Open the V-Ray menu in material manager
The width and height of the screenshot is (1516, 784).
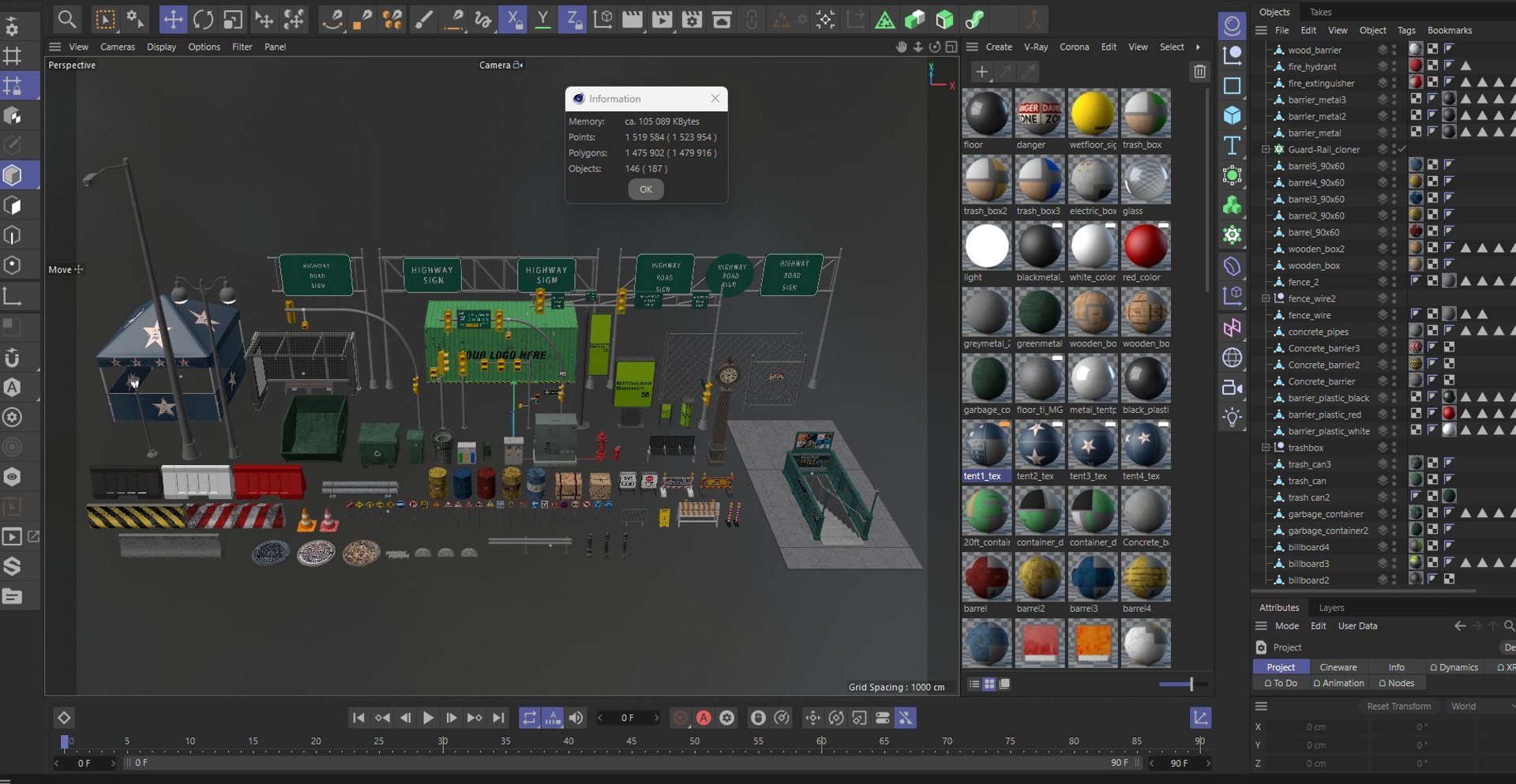1036,47
